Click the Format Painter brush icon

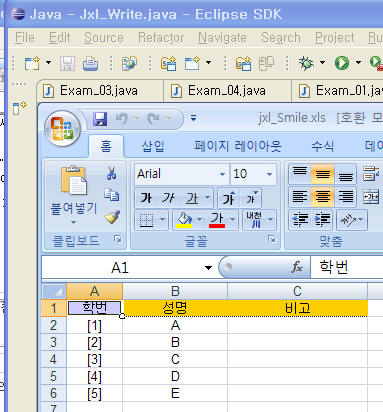pos(112,217)
